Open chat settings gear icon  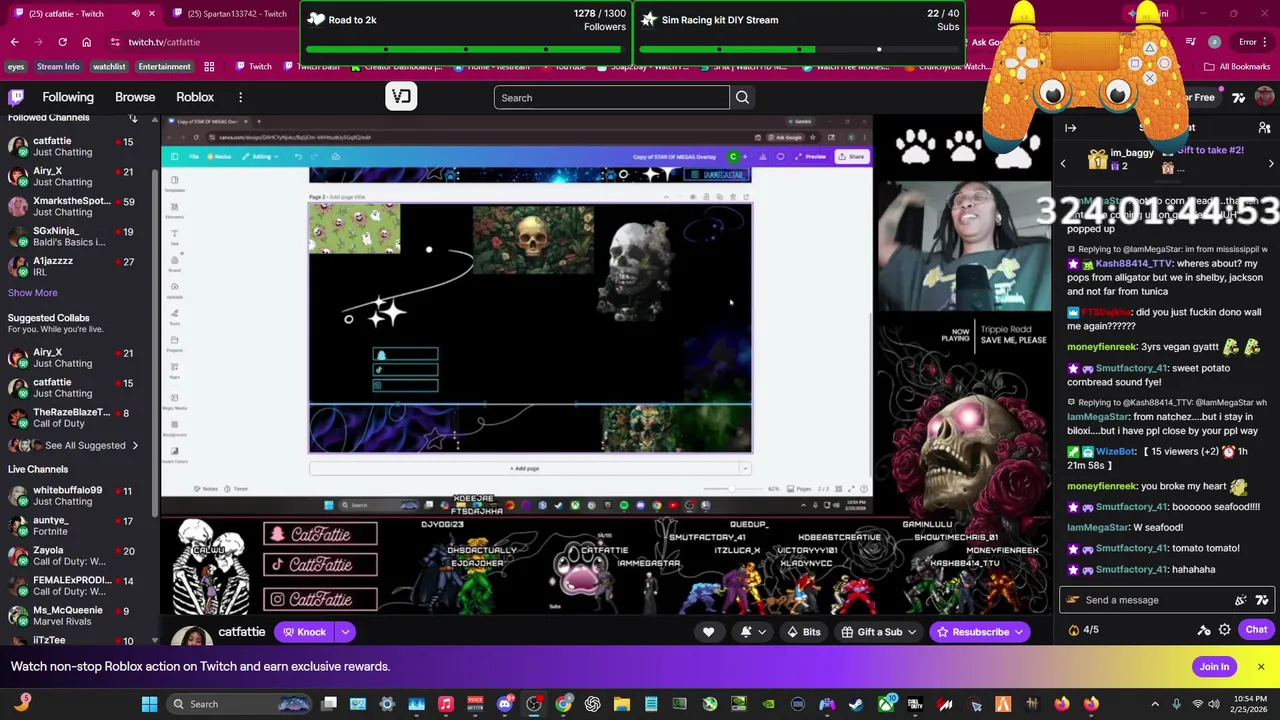1225,630
